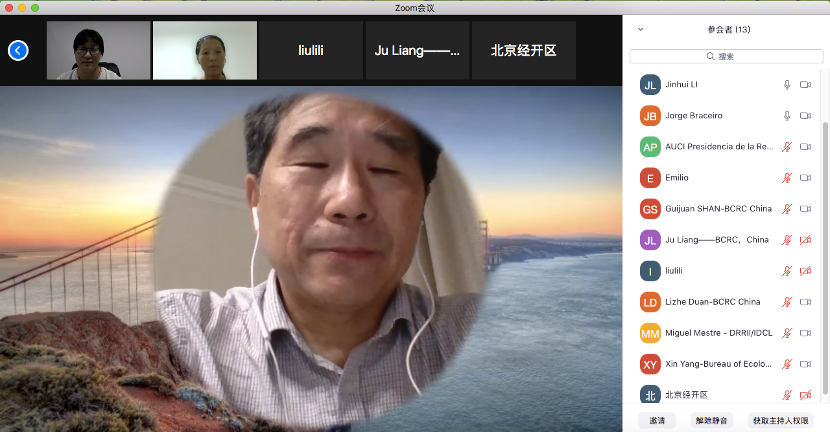Click participant list vertical scrollbar
This screenshot has width=830, height=432.
pyautogui.click(x=825, y=258)
